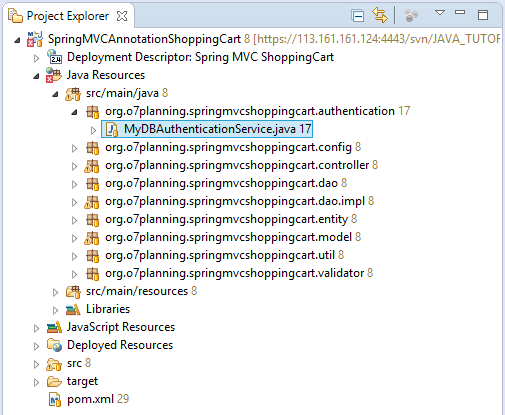Select JavaScript Resources item
This screenshot has width=505, height=415.
click(x=121, y=327)
